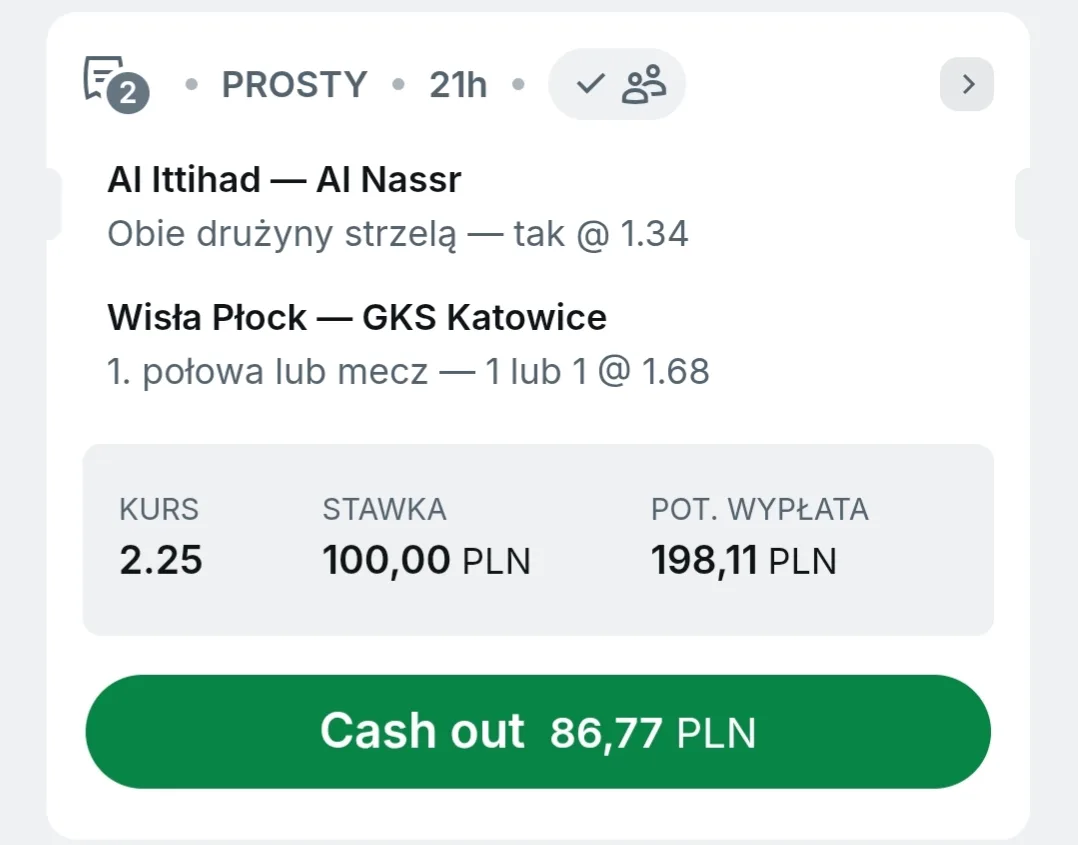
Task: Click the checkmark icon in the pill
Action: [x=591, y=85]
